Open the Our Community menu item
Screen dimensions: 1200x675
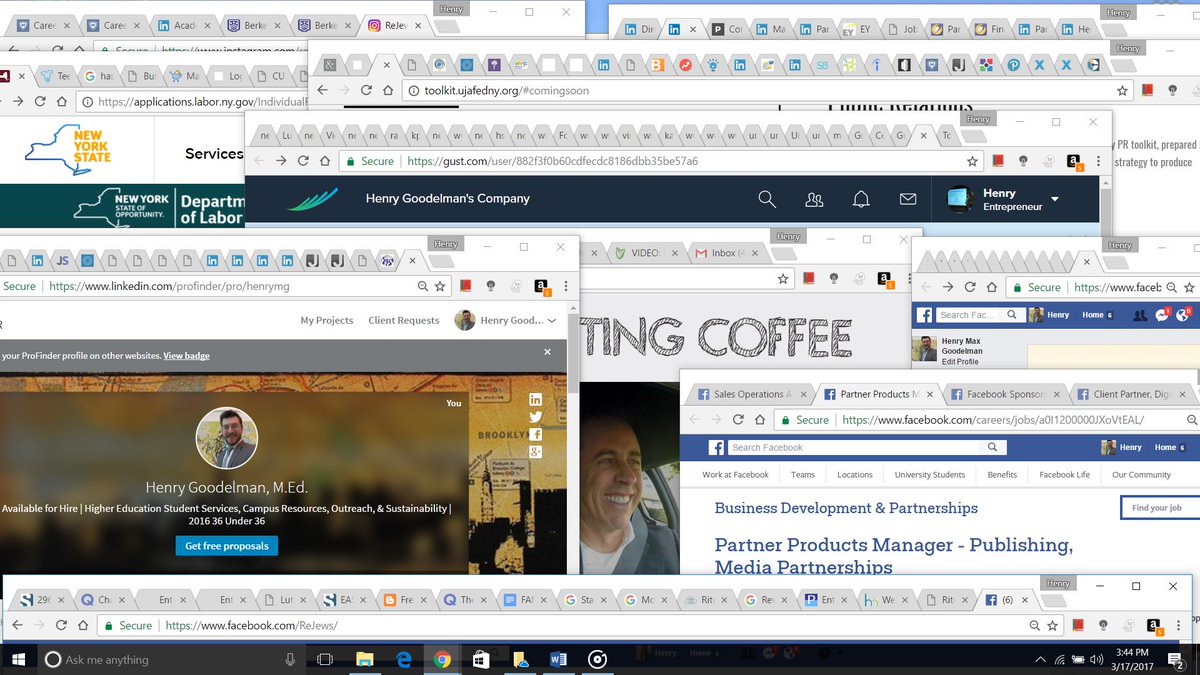[x=1141, y=475]
